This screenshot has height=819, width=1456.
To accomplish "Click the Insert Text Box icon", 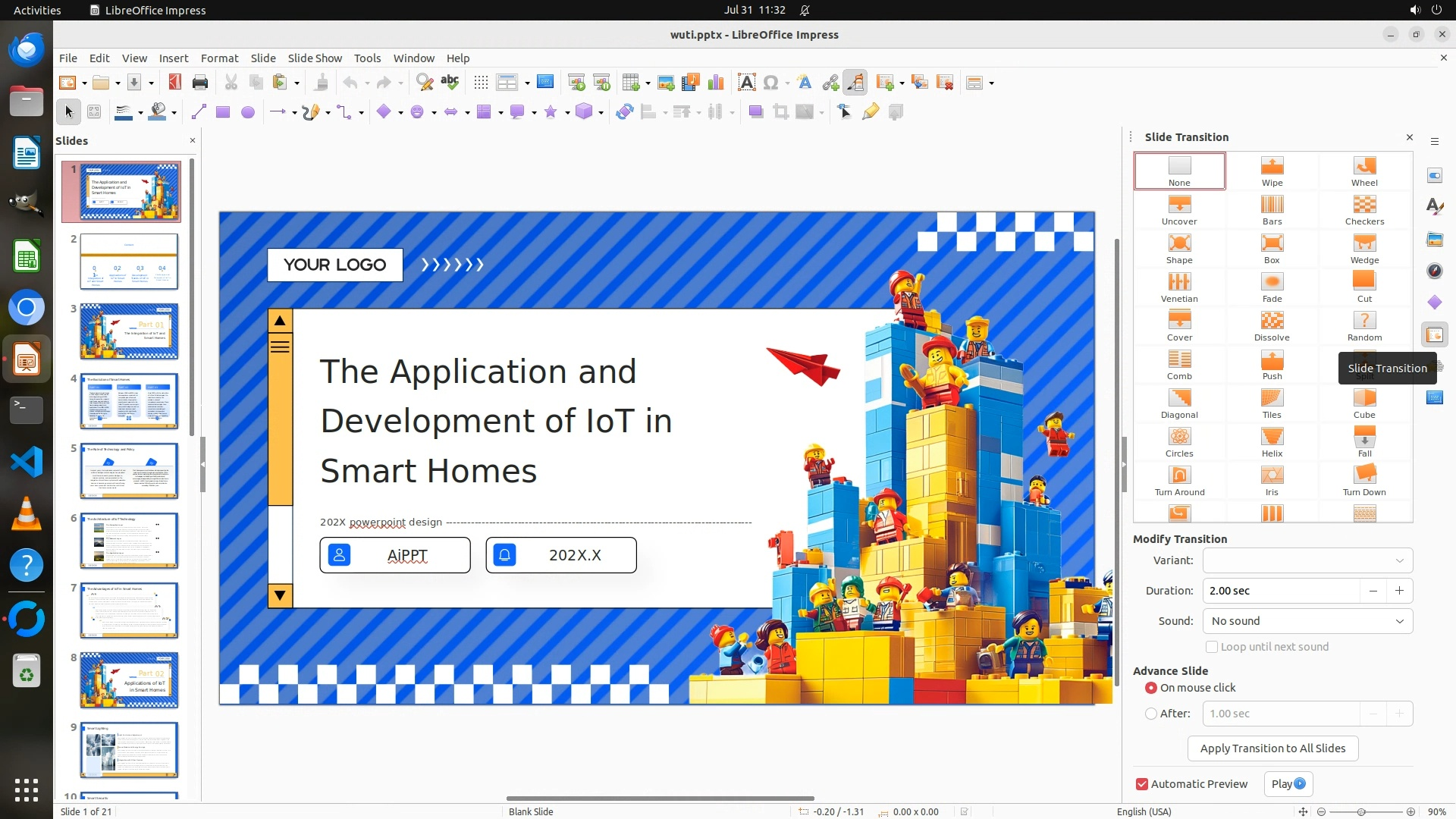I will pyautogui.click(x=746, y=83).
